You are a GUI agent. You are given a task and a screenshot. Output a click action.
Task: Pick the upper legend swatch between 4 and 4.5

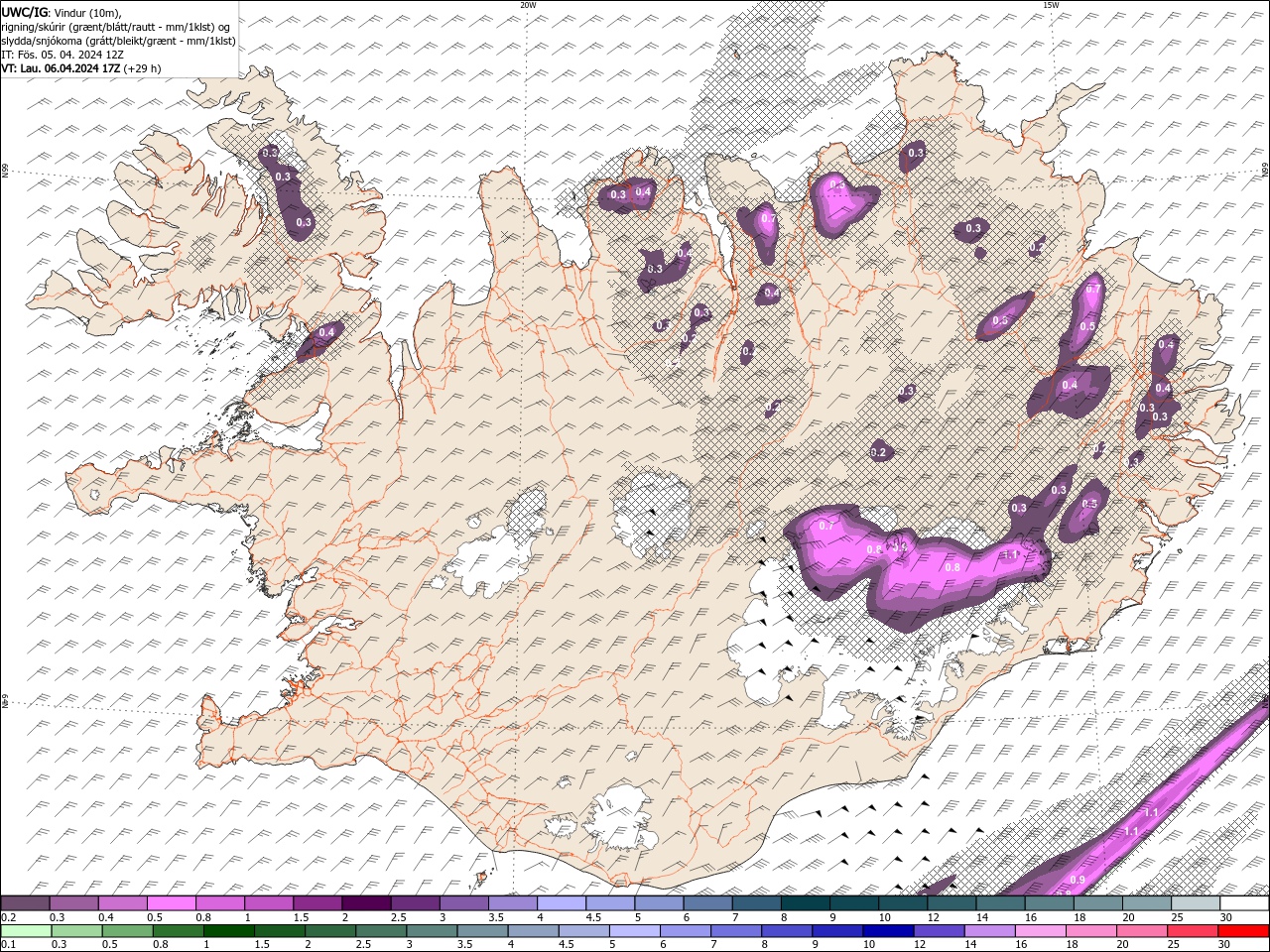coord(561,903)
